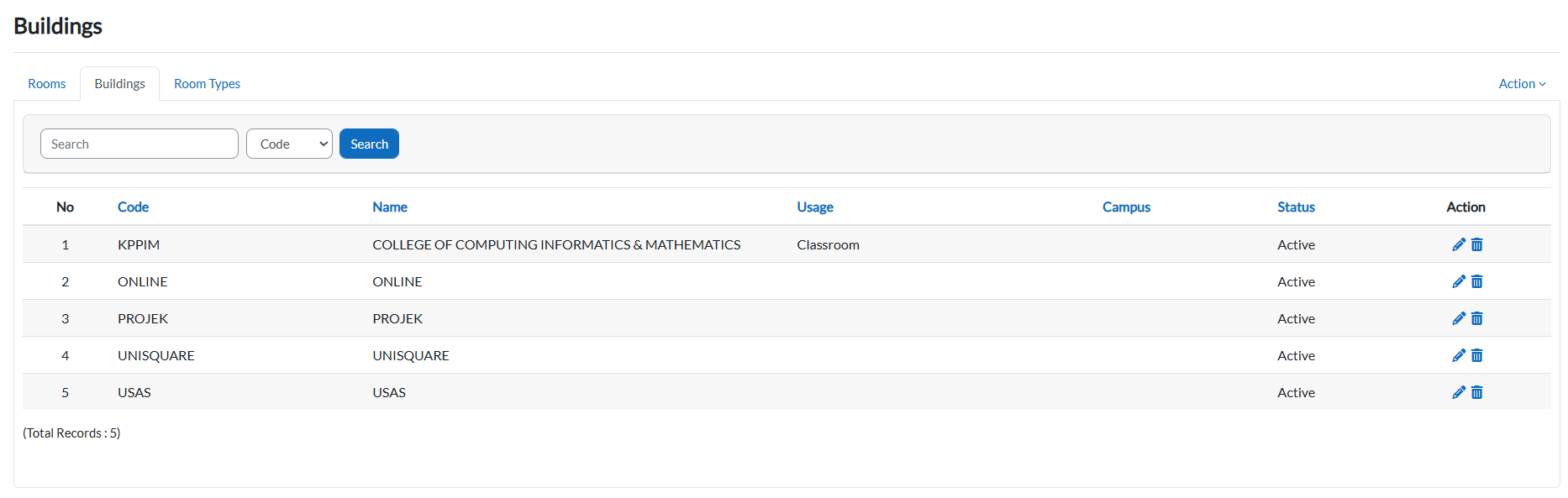Sort table by Code column
1568x498 pixels.
(133, 207)
